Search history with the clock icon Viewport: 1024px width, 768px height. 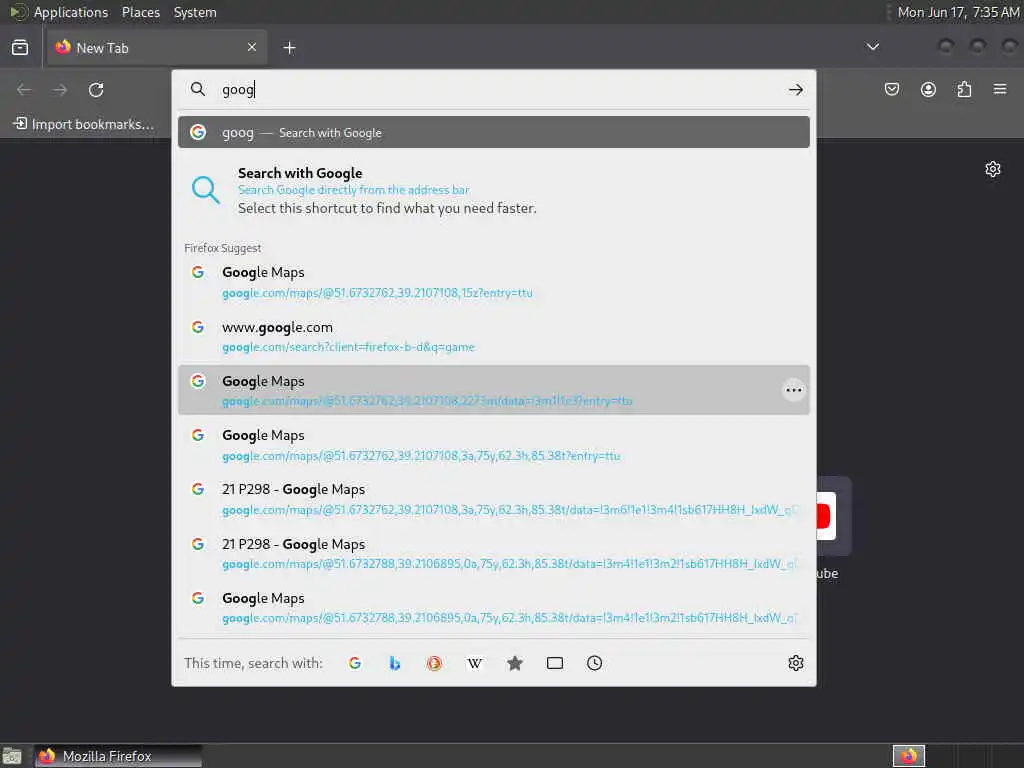[x=594, y=663]
